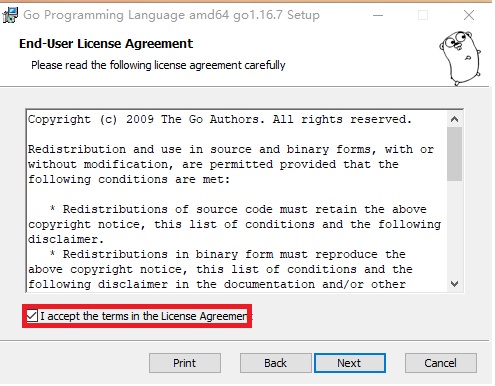The height and width of the screenshot is (386, 495).
Task: Click the Go gopher mascot image
Action: point(460,58)
